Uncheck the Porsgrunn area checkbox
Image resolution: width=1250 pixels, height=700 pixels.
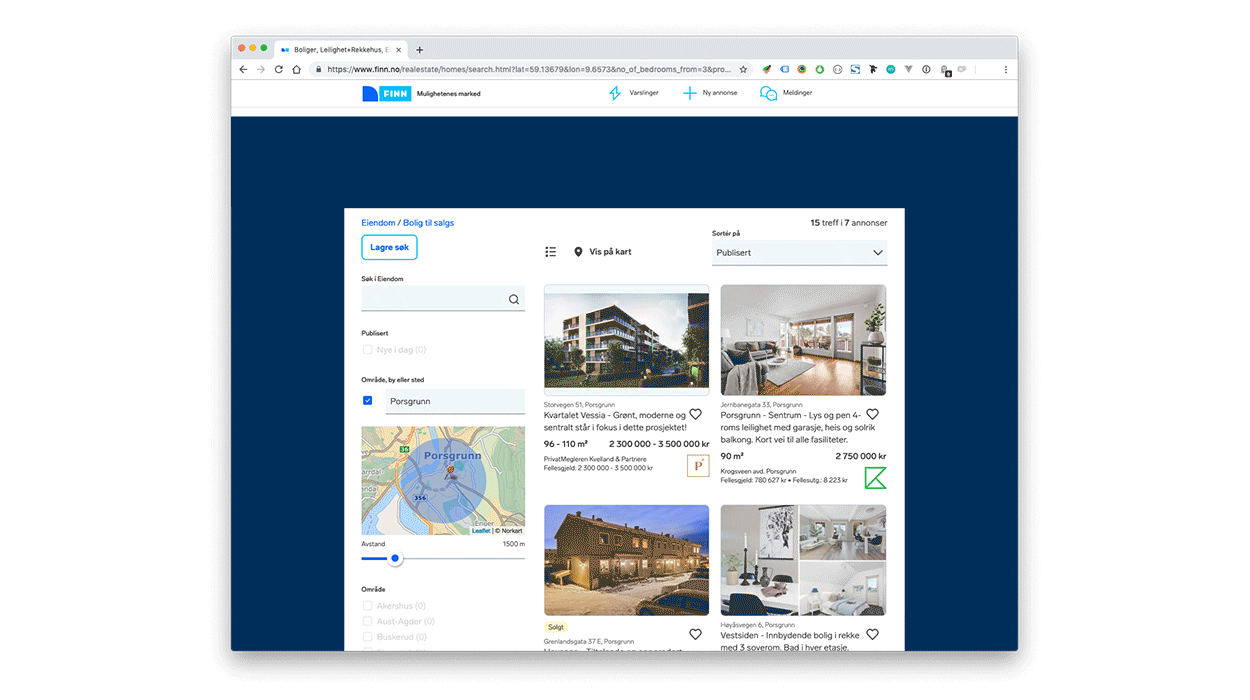pyautogui.click(x=367, y=400)
